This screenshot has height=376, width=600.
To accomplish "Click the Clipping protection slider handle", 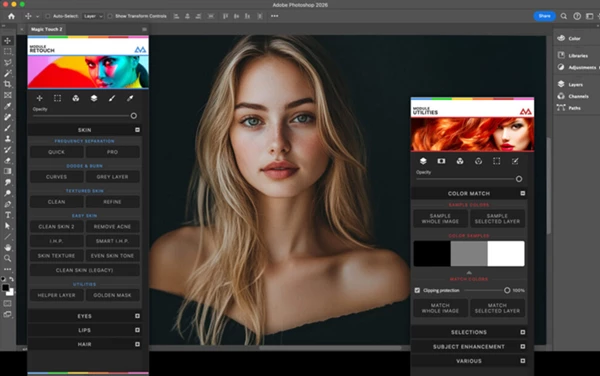I will [x=507, y=290].
